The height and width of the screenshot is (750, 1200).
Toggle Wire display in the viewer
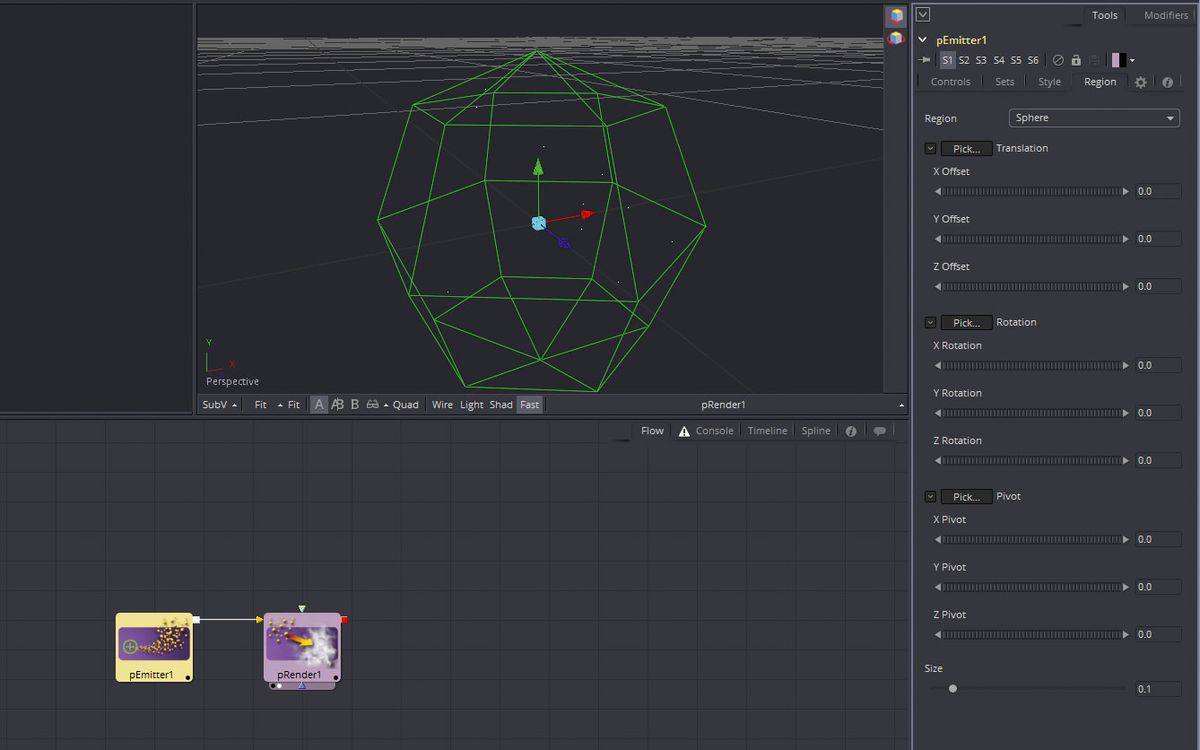(442, 404)
